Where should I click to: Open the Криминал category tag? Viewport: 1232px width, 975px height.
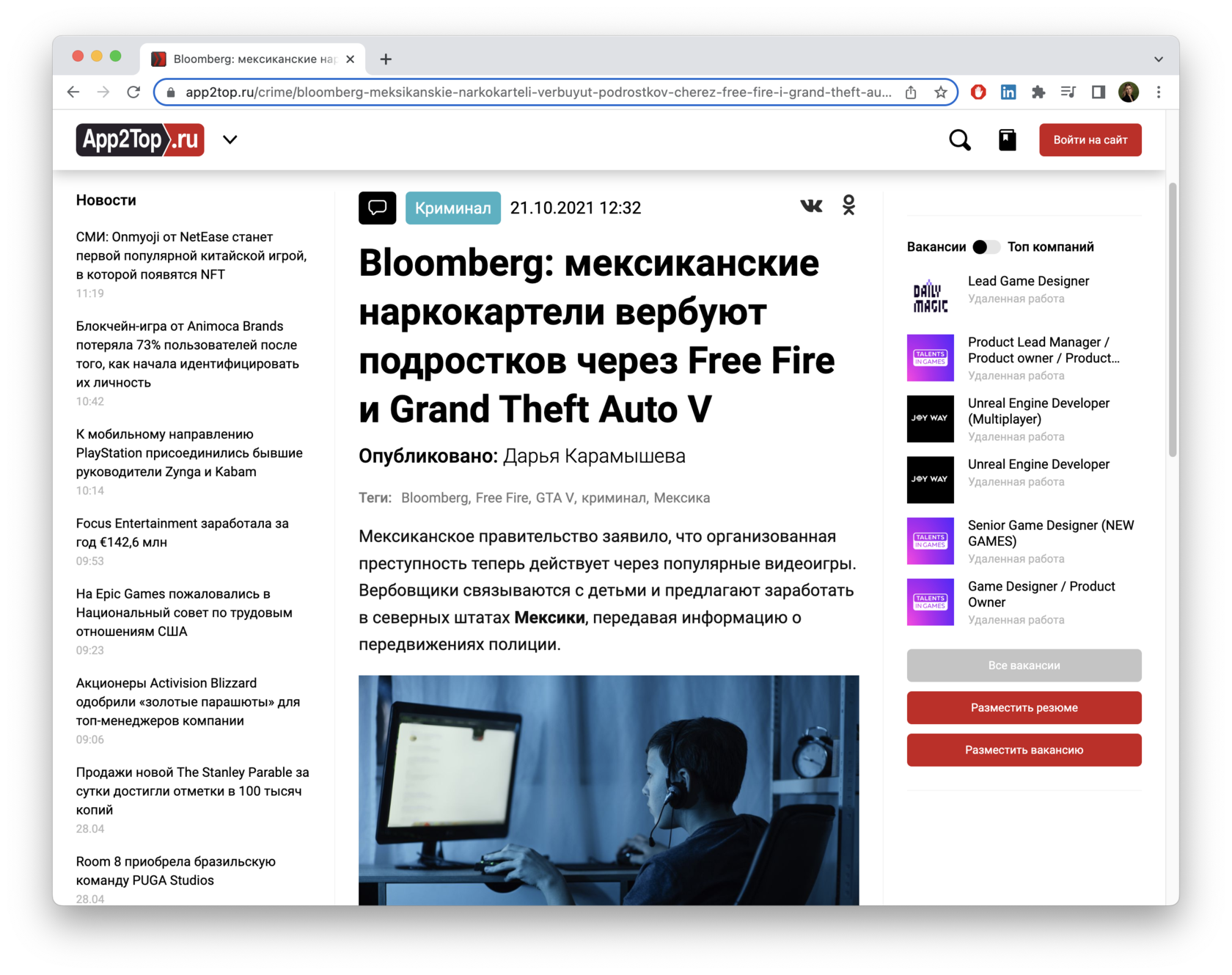coord(452,208)
